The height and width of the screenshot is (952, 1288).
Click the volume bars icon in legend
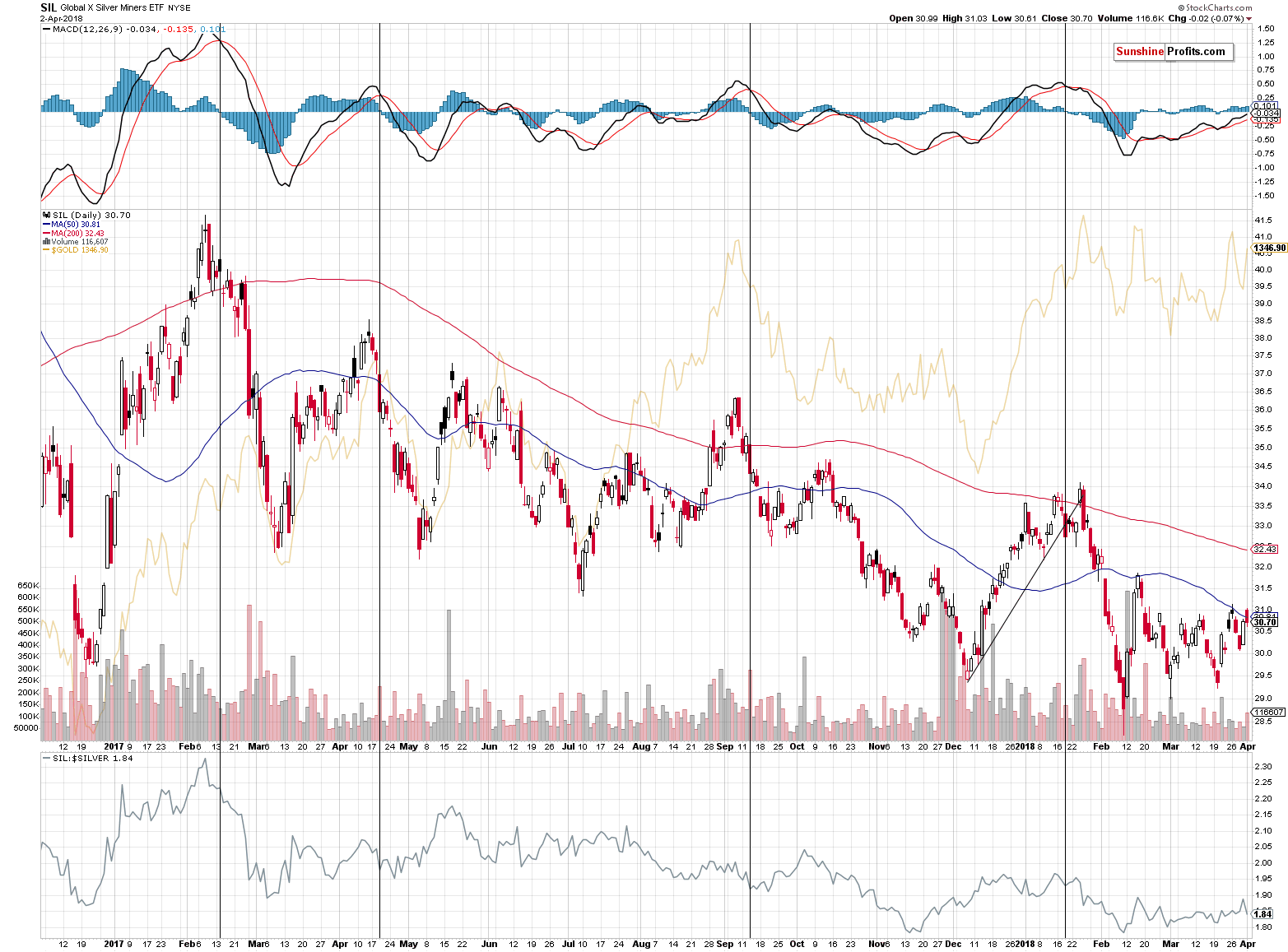click(46, 242)
